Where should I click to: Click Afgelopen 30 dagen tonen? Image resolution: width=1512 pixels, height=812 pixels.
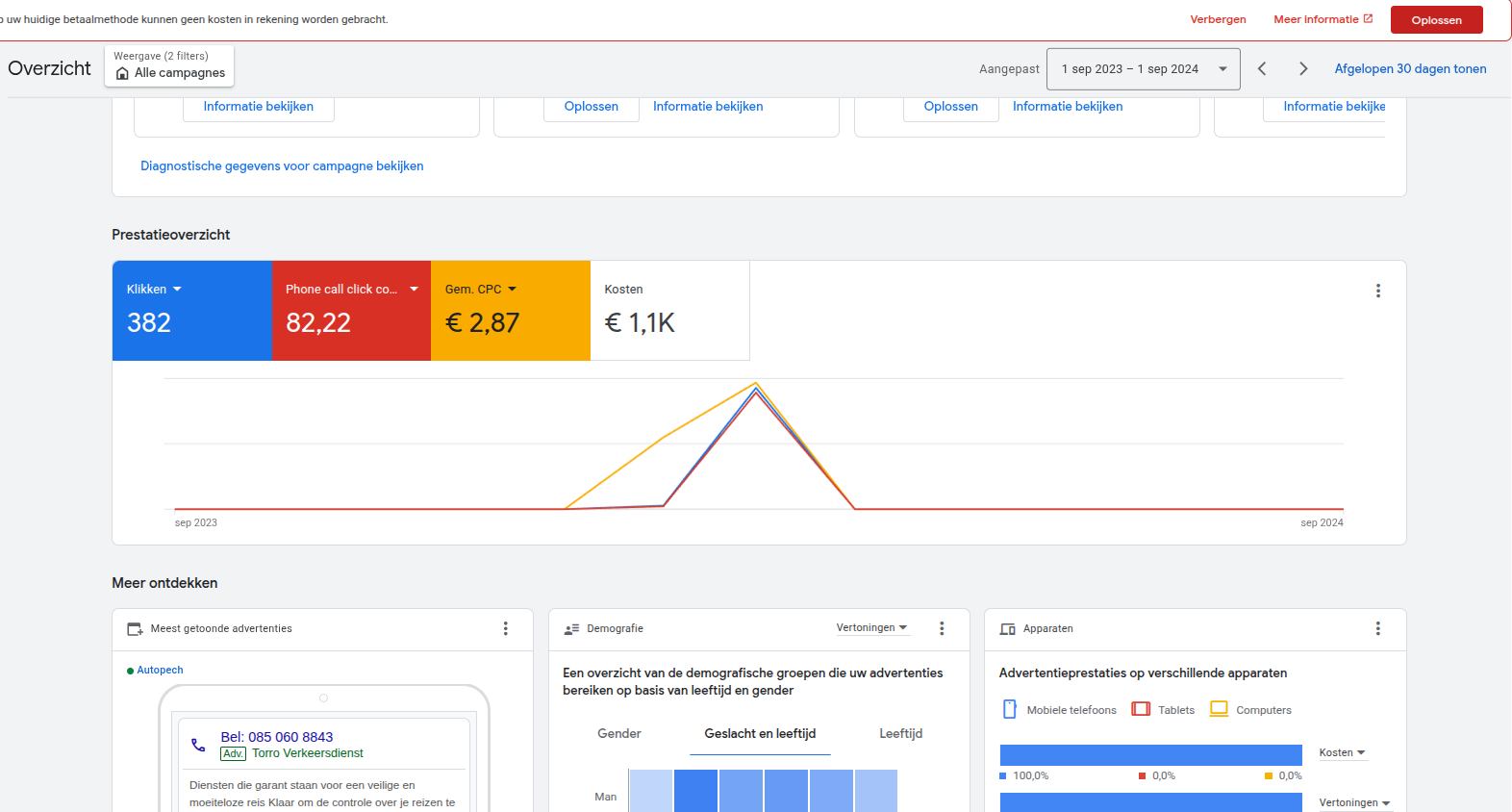tap(1410, 68)
